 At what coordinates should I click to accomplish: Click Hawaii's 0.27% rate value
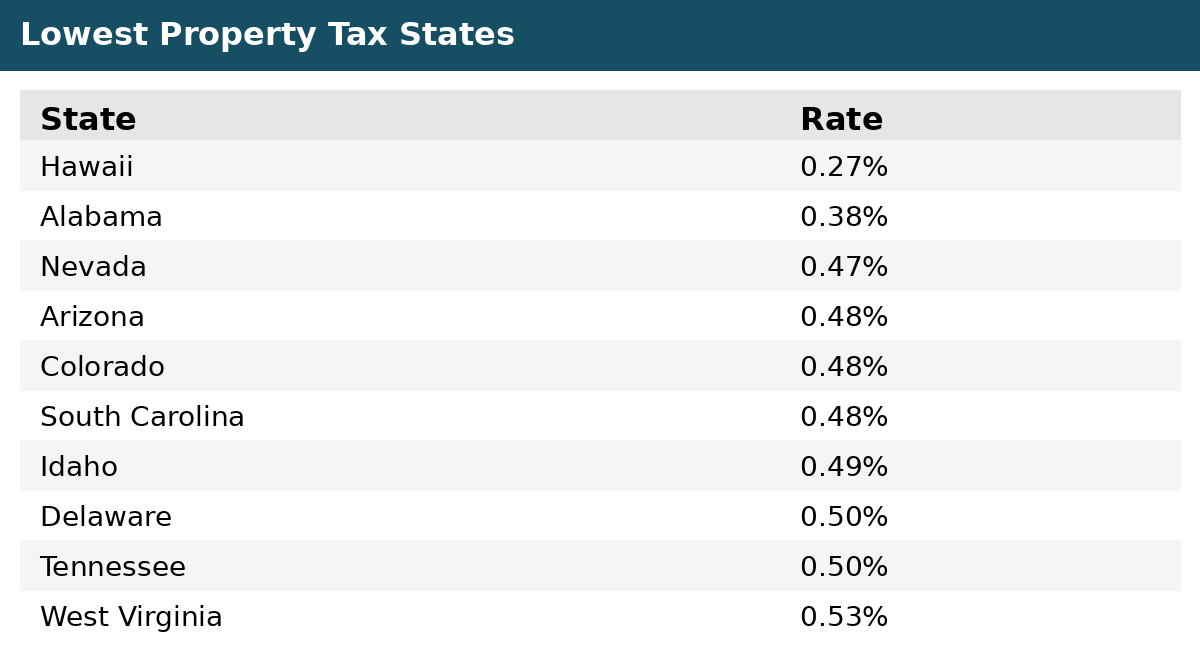point(844,167)
